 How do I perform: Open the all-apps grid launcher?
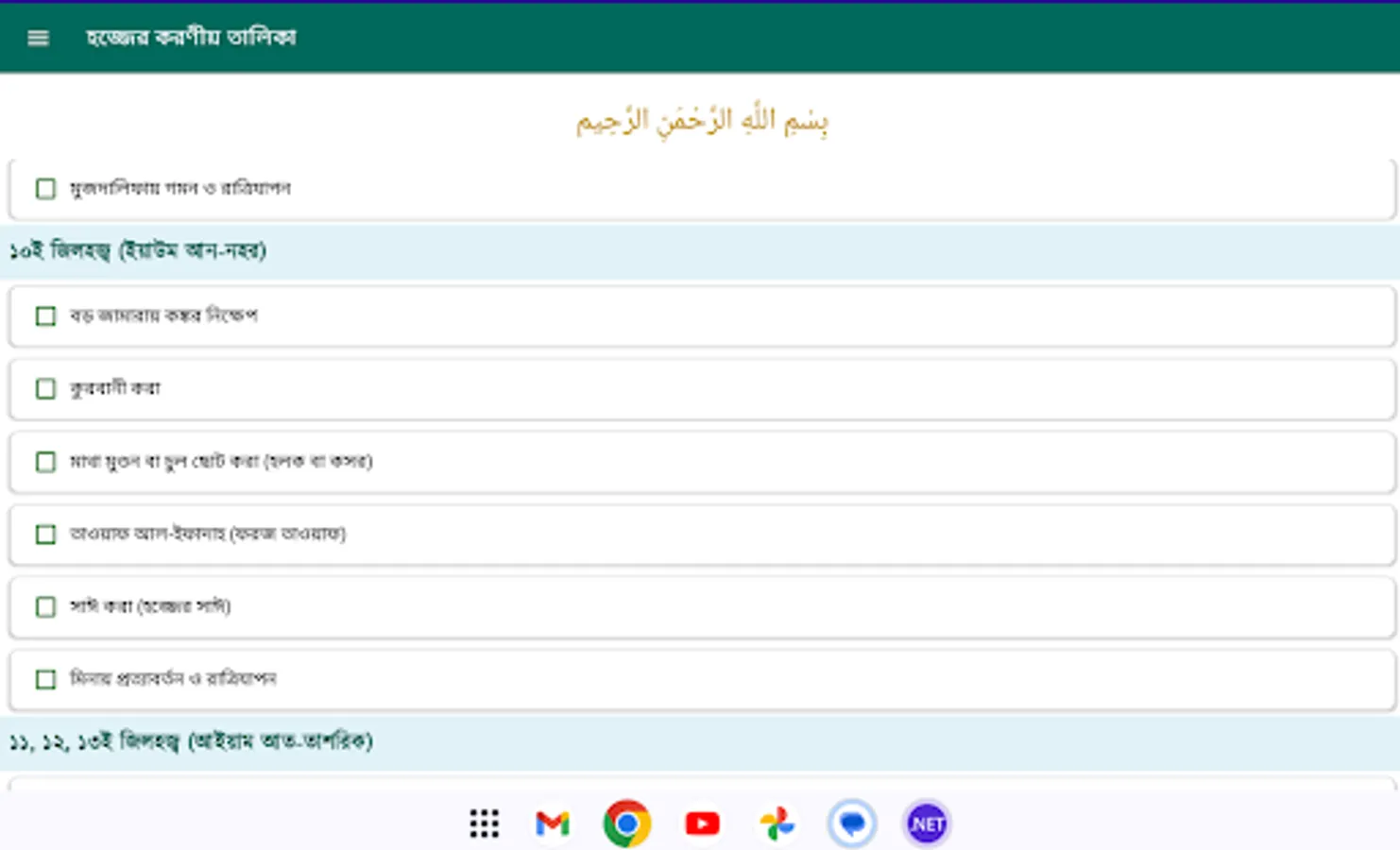483,823
